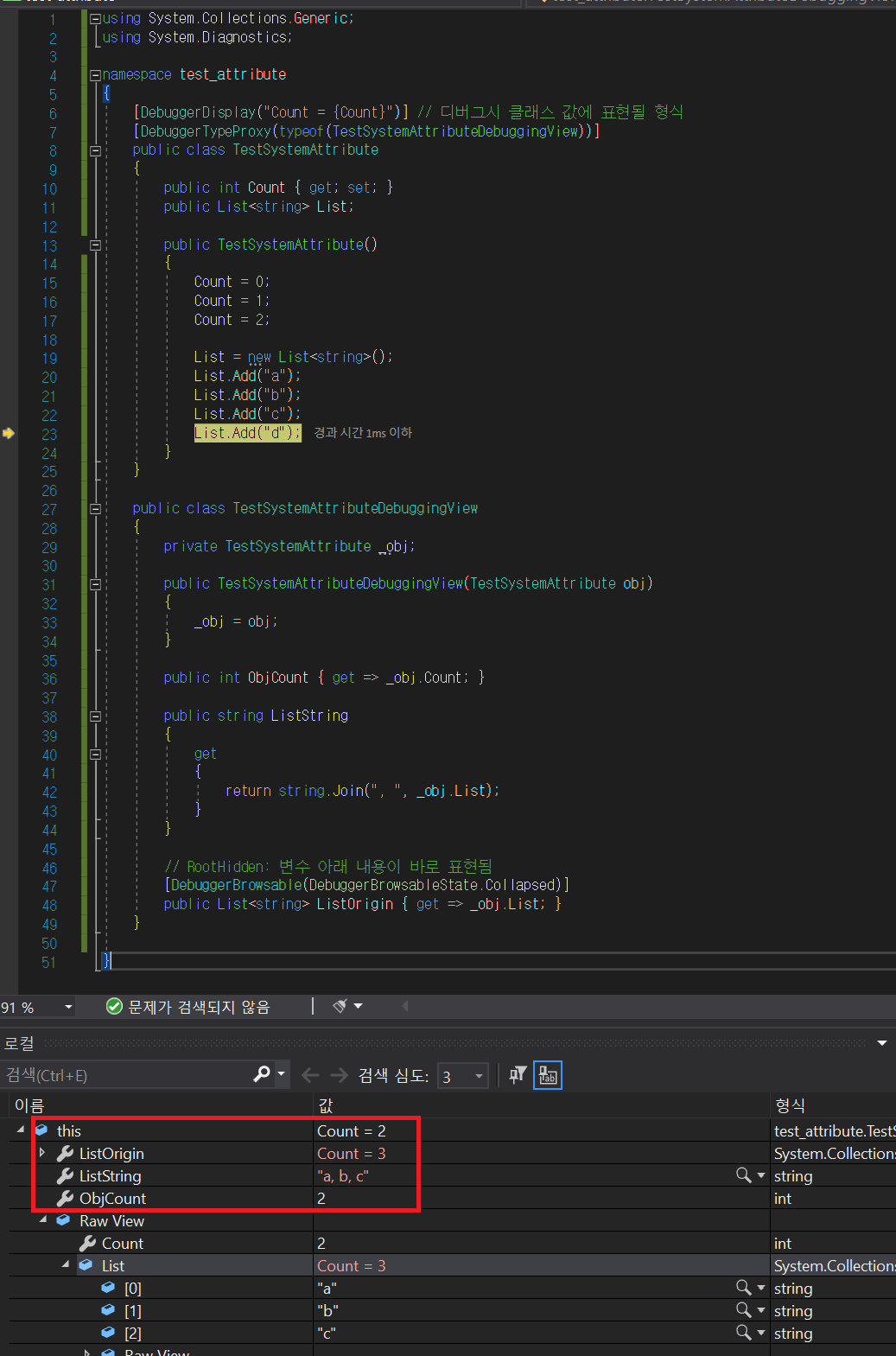The width and height of the screenshot is (896, 1356).
Task: Open the 로컬 window options dropdown
Action: pyautogui.click(x=882, y=1043)
